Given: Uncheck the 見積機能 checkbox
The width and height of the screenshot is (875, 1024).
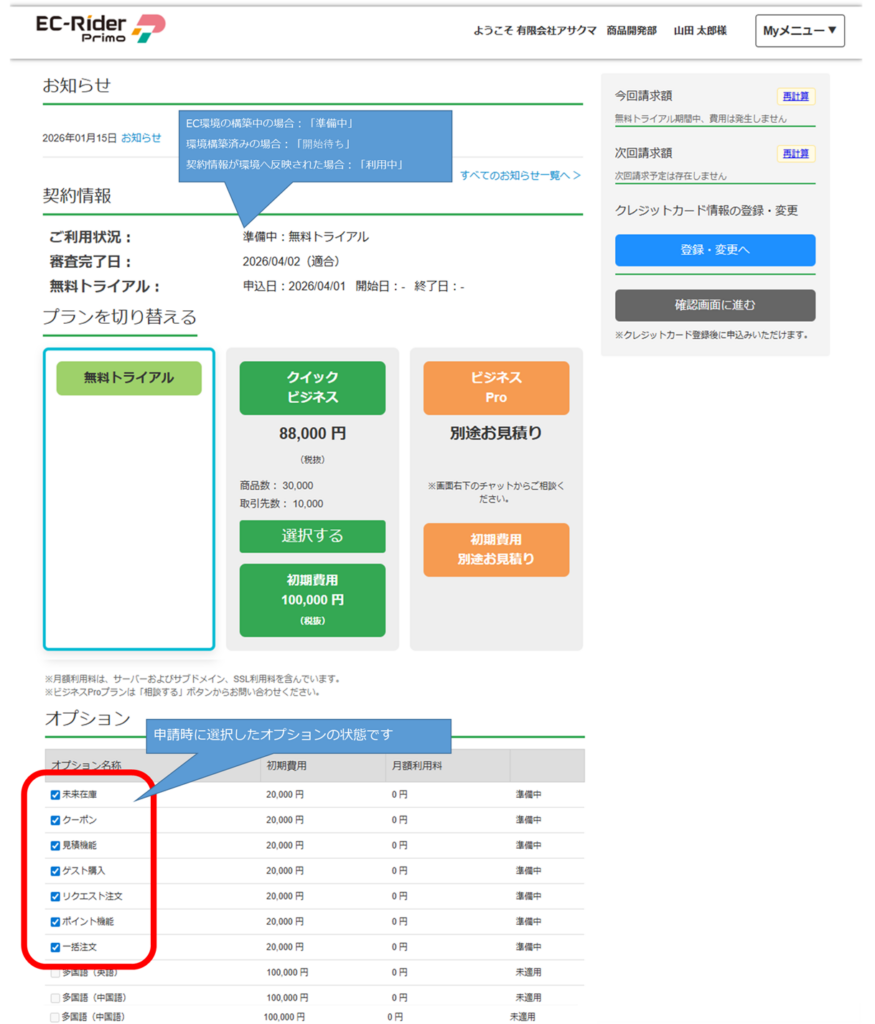Looking at the screenshot, I should click(x=56, y=845).
